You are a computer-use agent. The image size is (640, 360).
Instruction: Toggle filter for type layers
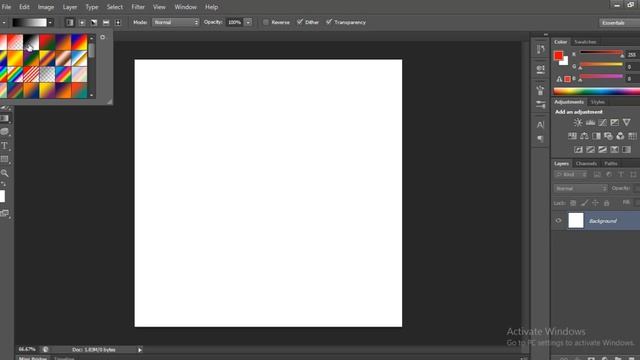(x=621, y=175)
